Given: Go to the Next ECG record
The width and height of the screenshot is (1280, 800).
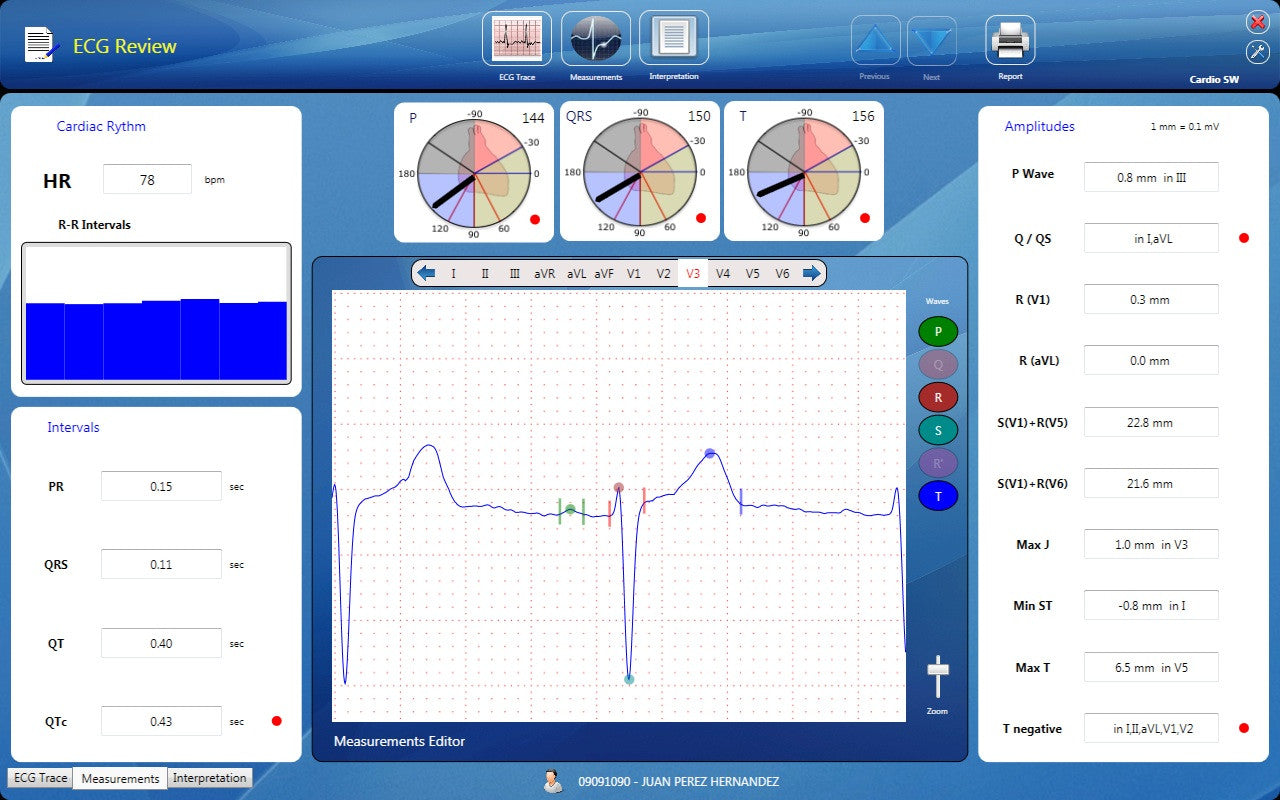Looking at the screenshot, I should (931, 42).
